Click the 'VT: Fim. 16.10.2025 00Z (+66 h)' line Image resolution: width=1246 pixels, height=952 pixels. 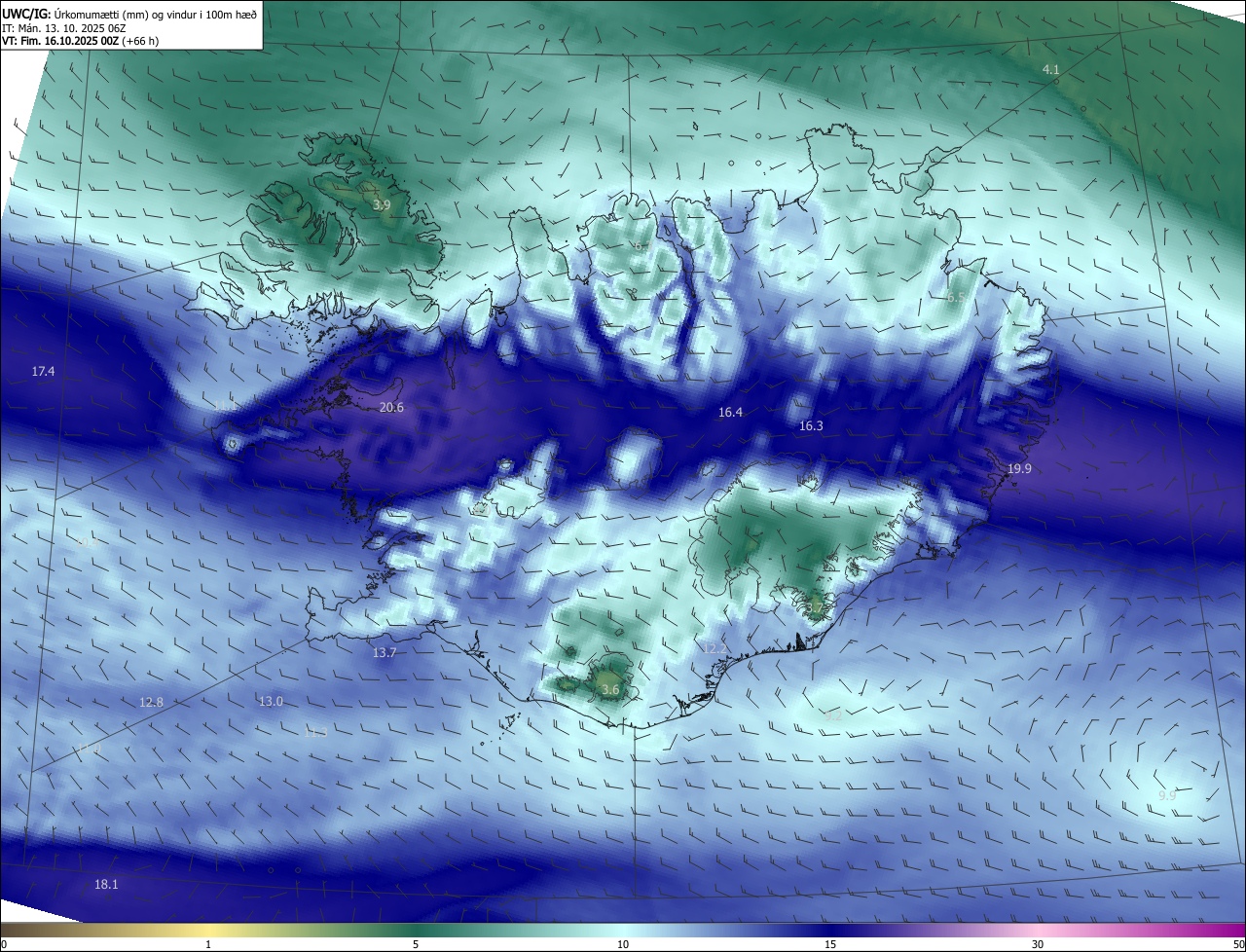tap(80, 41)
